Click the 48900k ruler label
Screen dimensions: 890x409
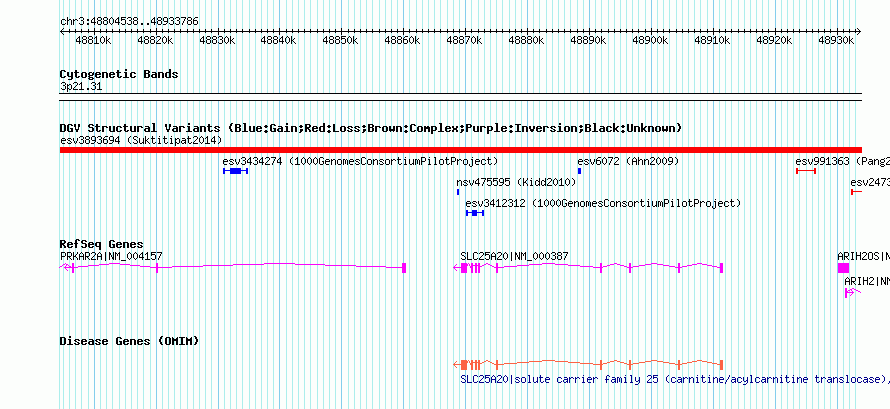650,41
